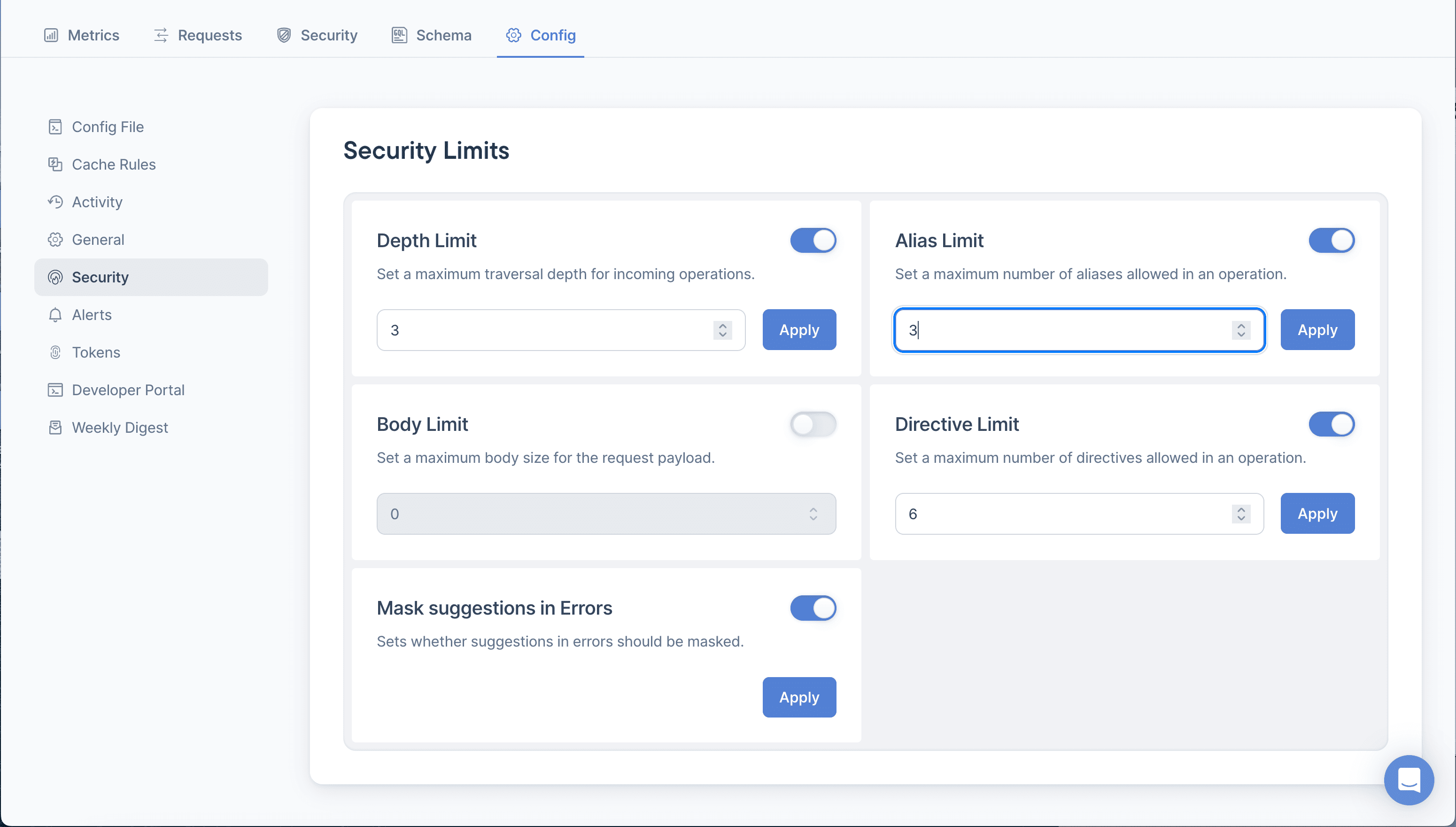
Task: Click the General settings gear icon
Action: (x=55, y=239)
